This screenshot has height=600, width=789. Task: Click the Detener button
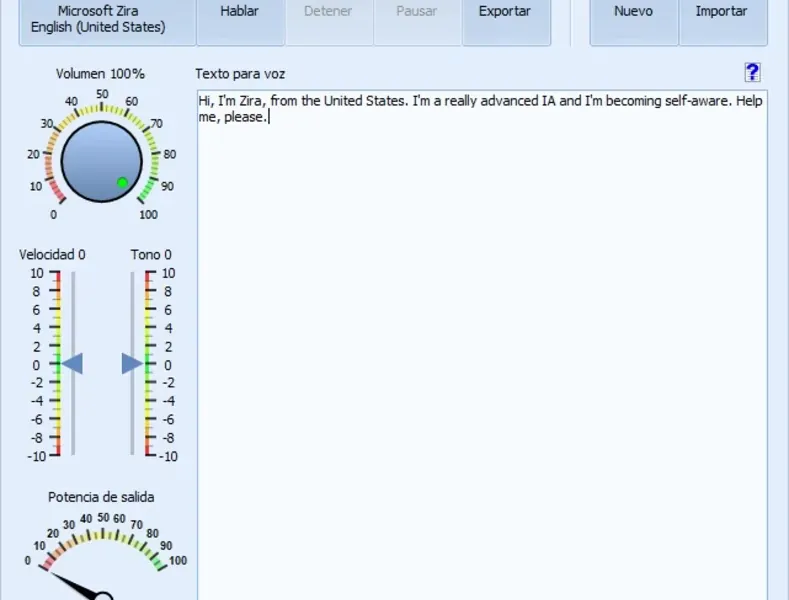click(x=329, y=22)
